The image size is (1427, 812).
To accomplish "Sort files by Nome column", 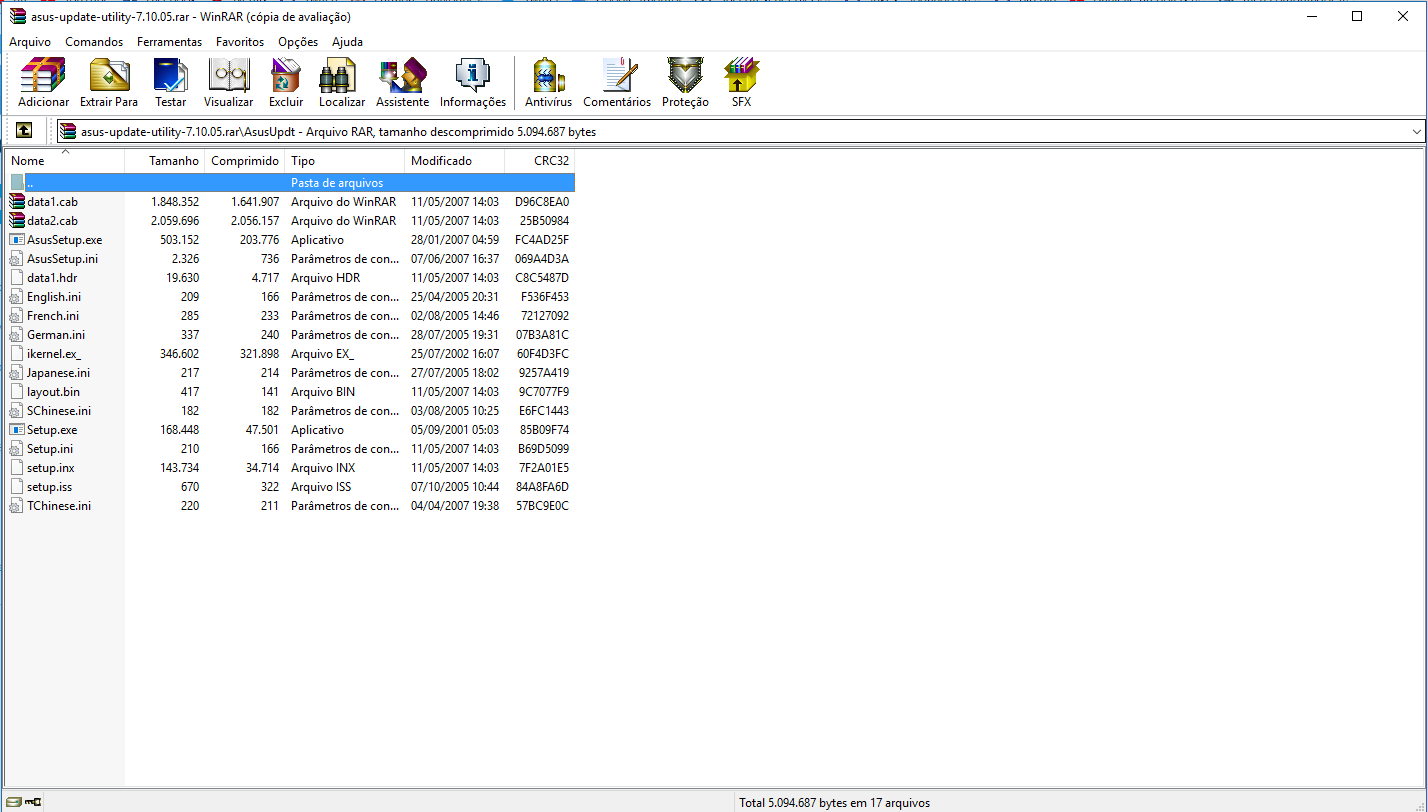I will [65, 161].
